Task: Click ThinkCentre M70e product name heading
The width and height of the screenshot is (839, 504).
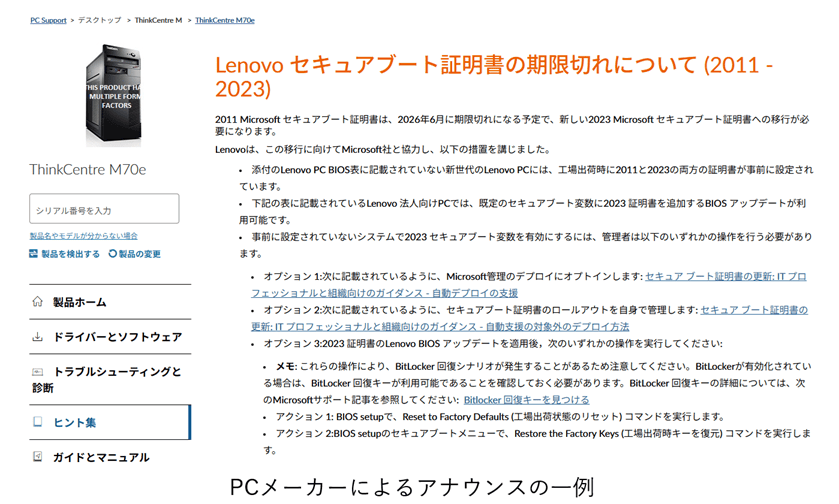Action: (88, 170)
